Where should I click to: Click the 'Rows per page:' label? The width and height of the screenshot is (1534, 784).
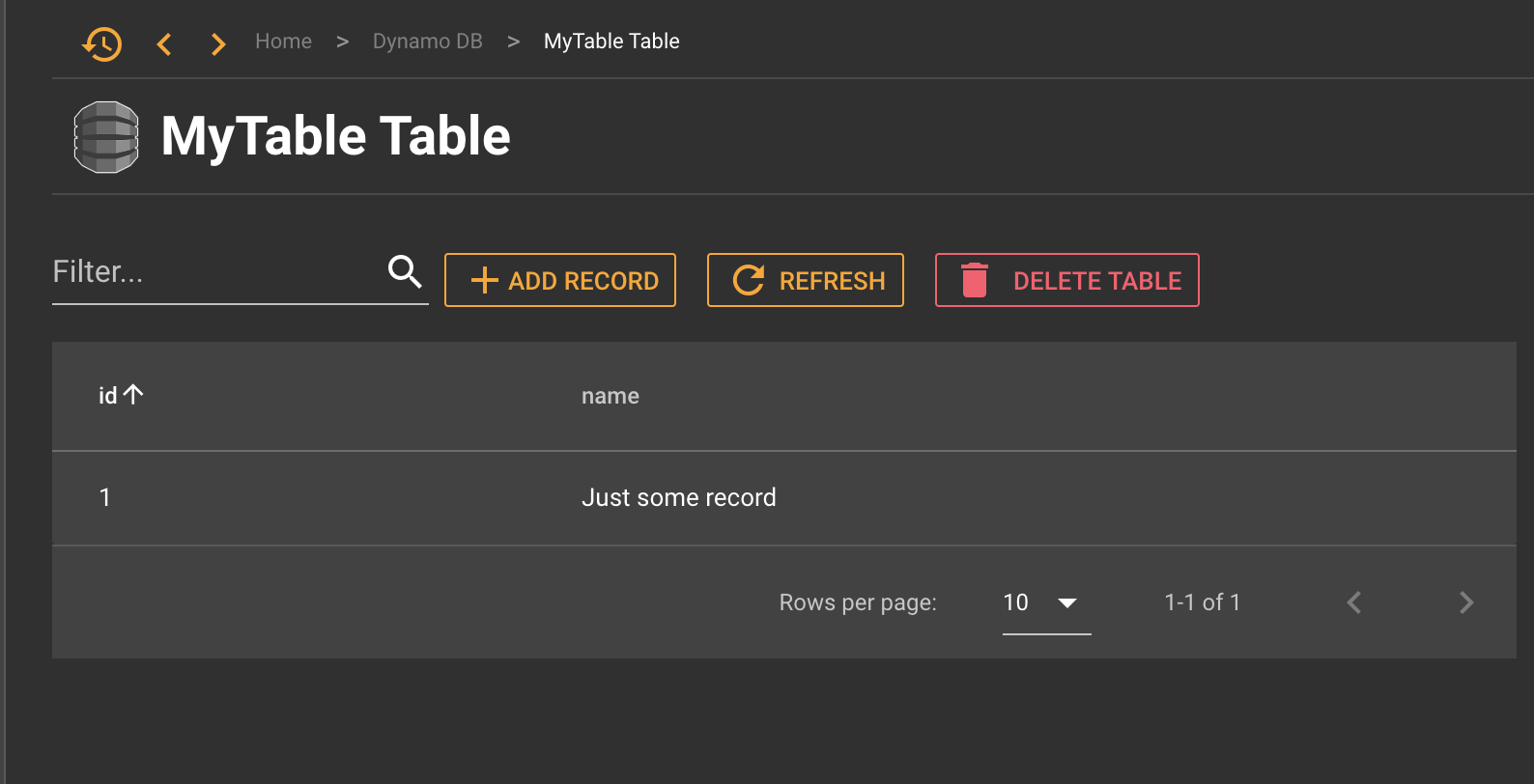pos(858,602)
